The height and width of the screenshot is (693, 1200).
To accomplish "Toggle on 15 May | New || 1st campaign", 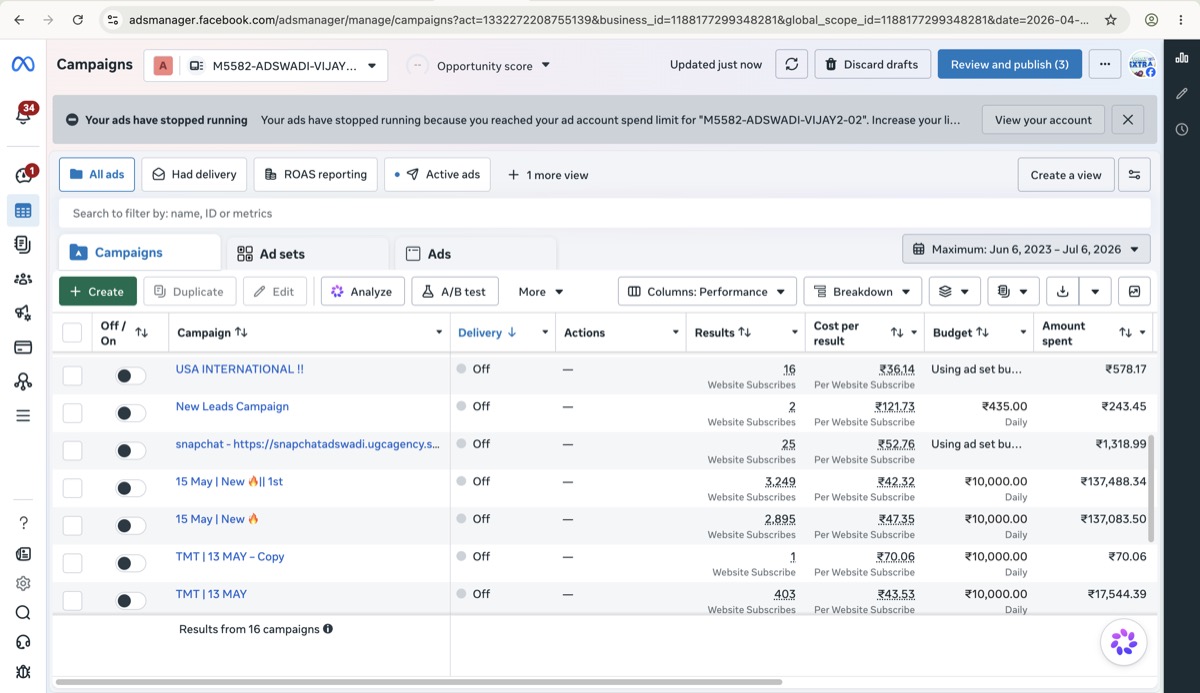I will (x=130, y=488).
